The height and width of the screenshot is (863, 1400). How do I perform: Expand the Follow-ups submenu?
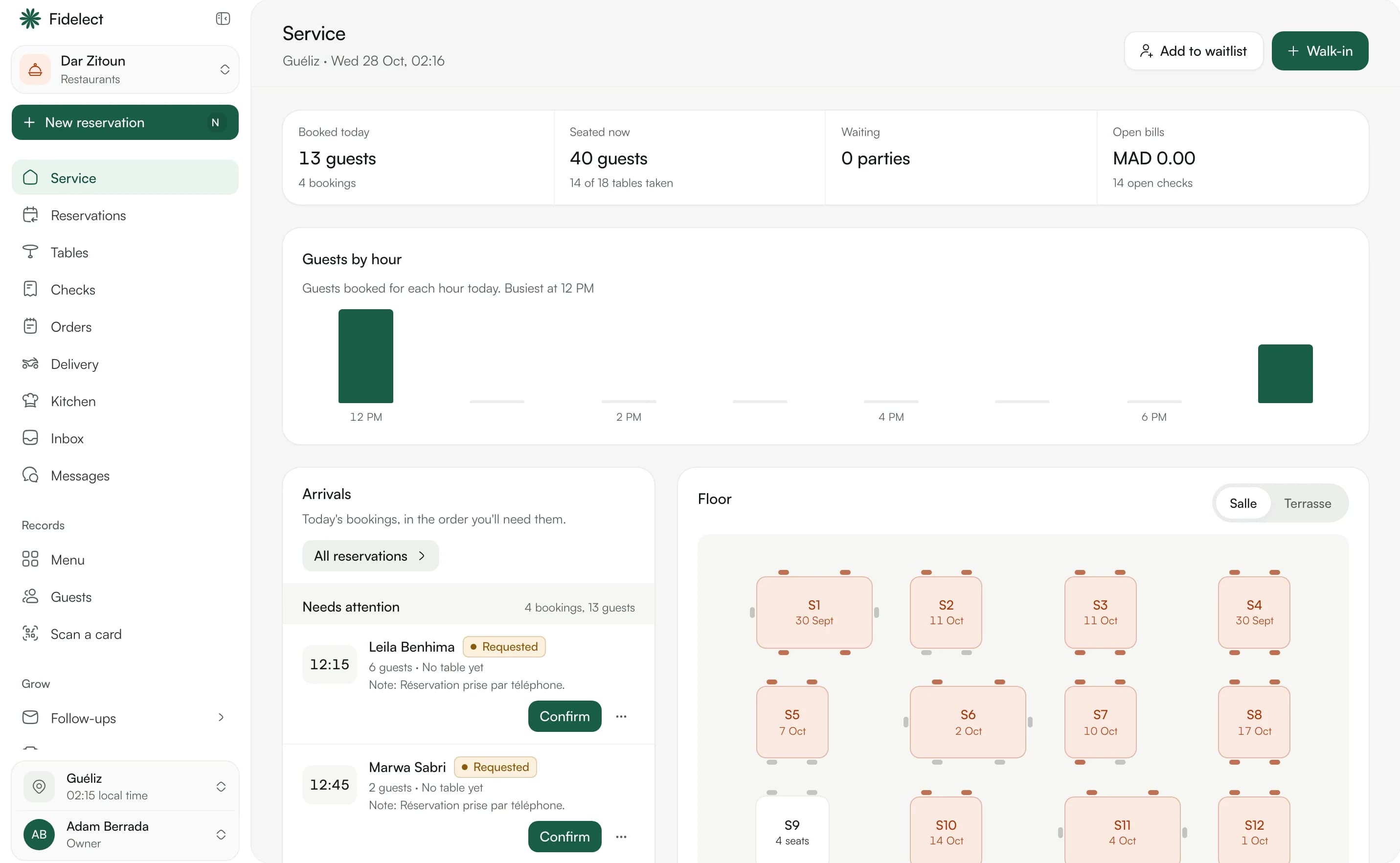(125, 717)
